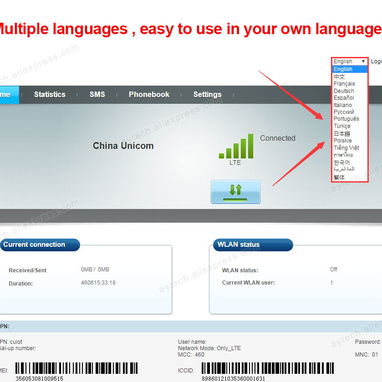Click the Password: label

(x=368, y=342)
